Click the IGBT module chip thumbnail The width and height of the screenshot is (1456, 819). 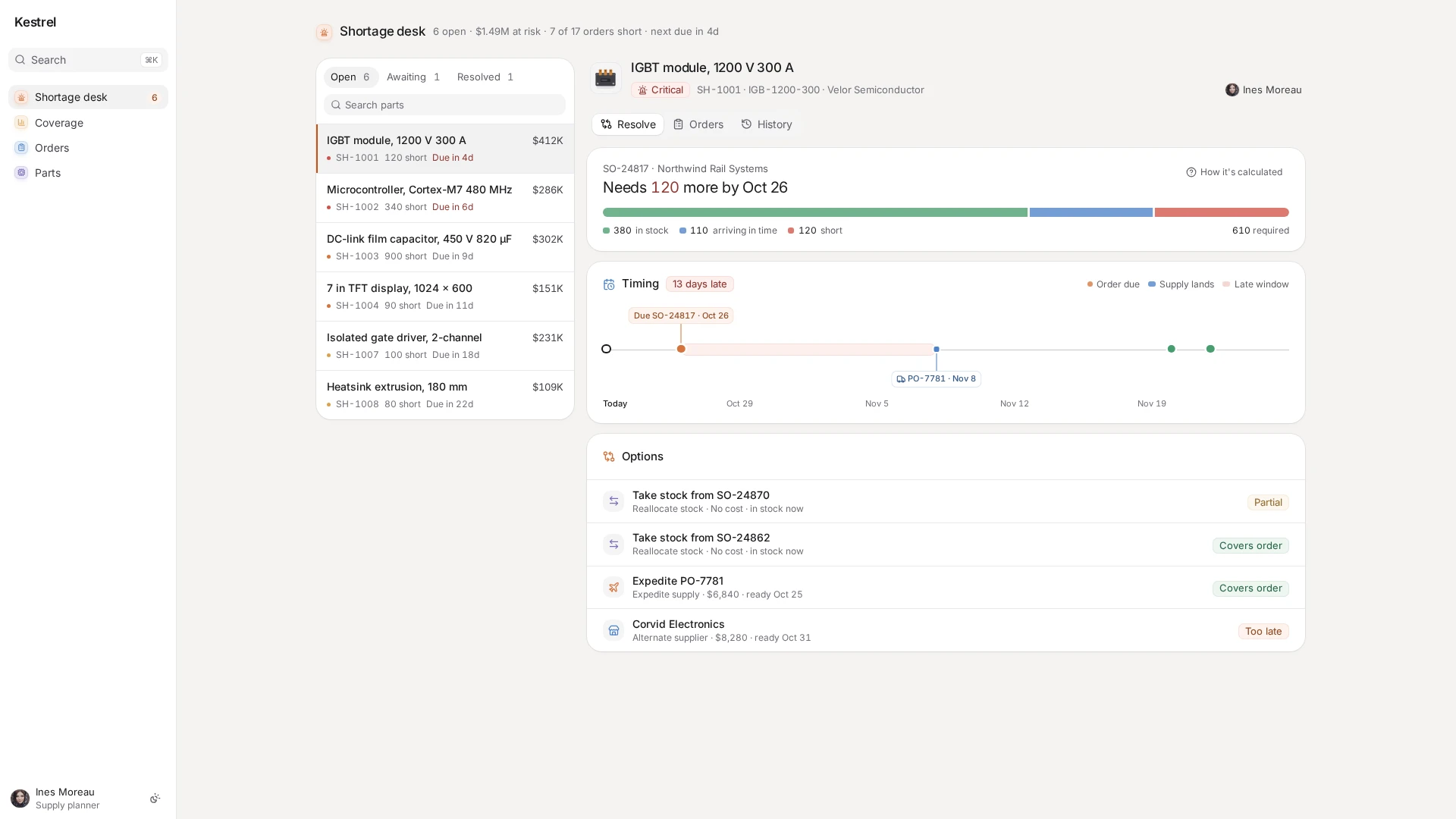pos(605,78)
